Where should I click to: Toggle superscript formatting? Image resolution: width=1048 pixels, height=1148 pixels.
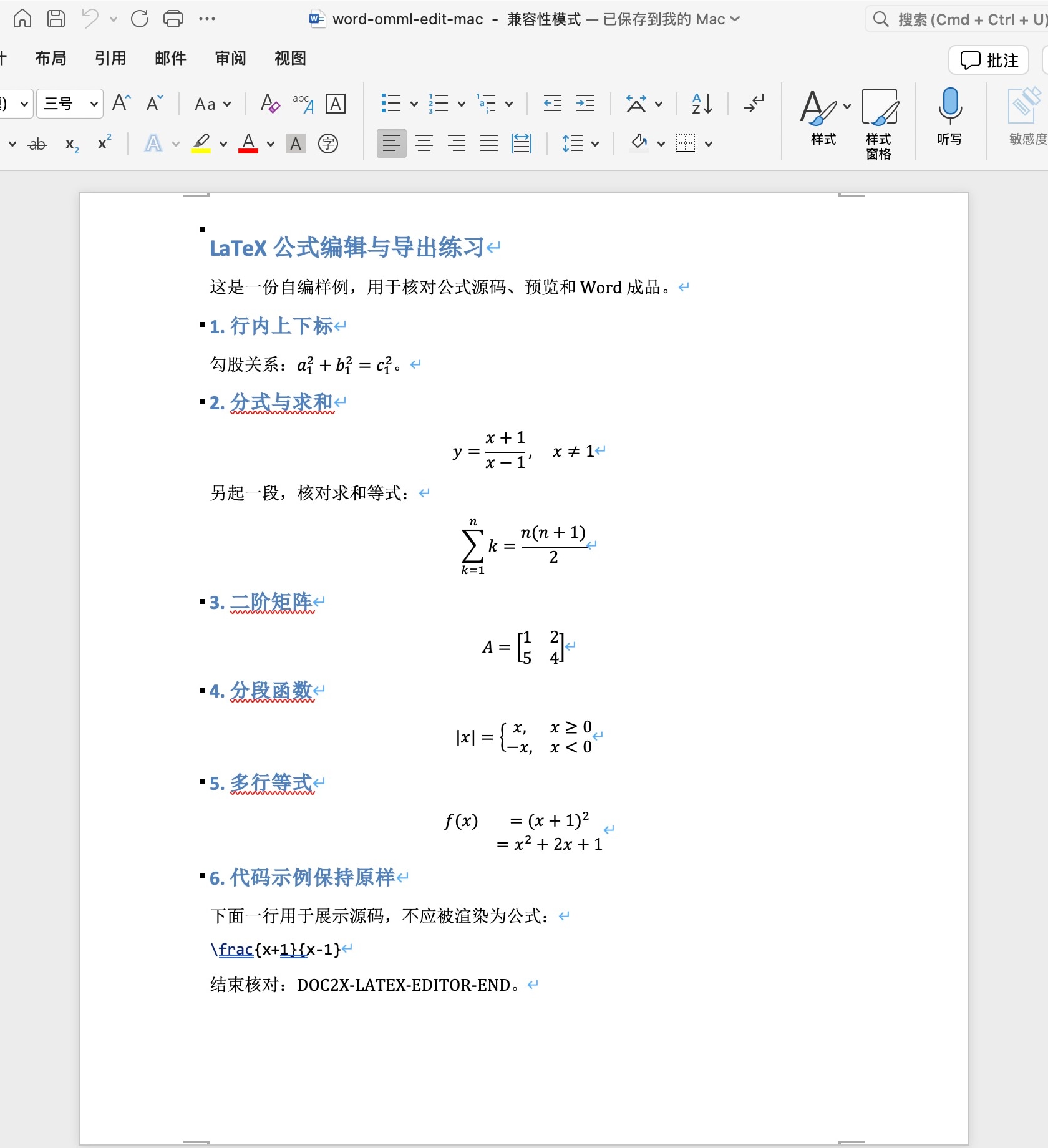coord(104,143)
